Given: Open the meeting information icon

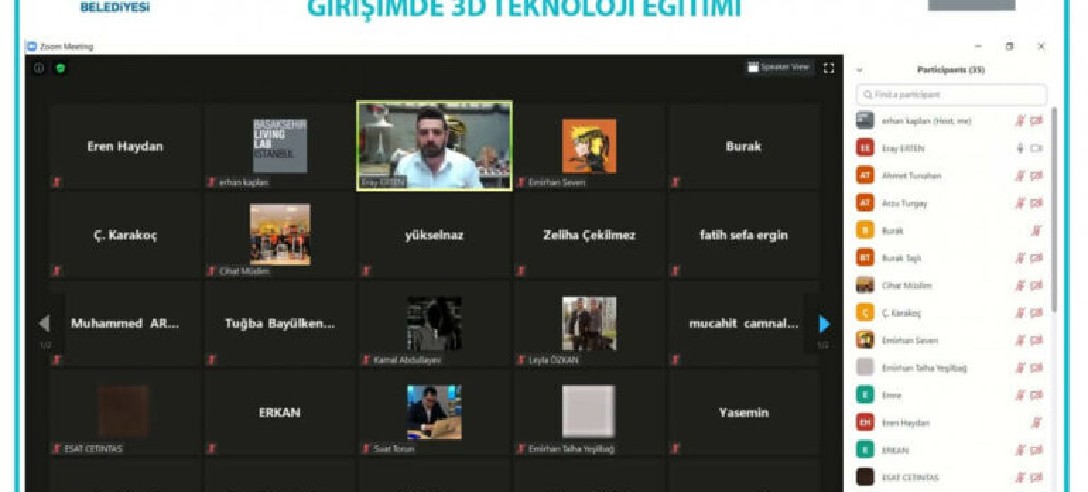Looking at the screenshot, I should pyautogui.click(x=39, y=68).
